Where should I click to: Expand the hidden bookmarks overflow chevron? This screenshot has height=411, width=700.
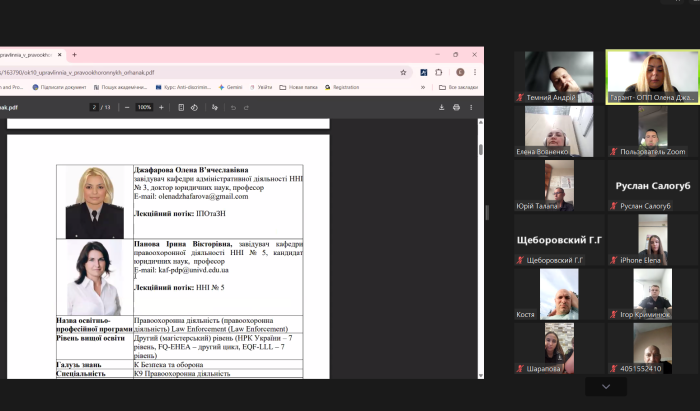(x=423, y=87)
